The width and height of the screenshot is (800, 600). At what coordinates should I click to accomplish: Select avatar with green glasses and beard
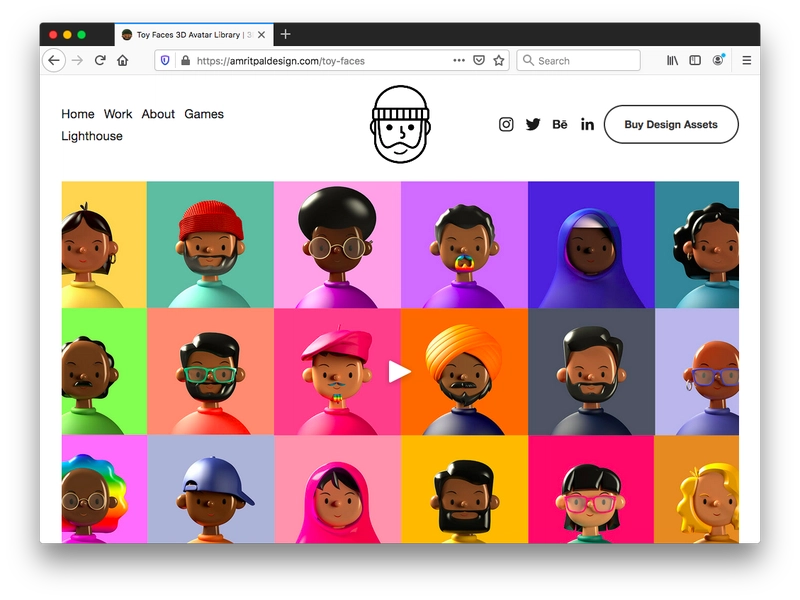[210, 372]
